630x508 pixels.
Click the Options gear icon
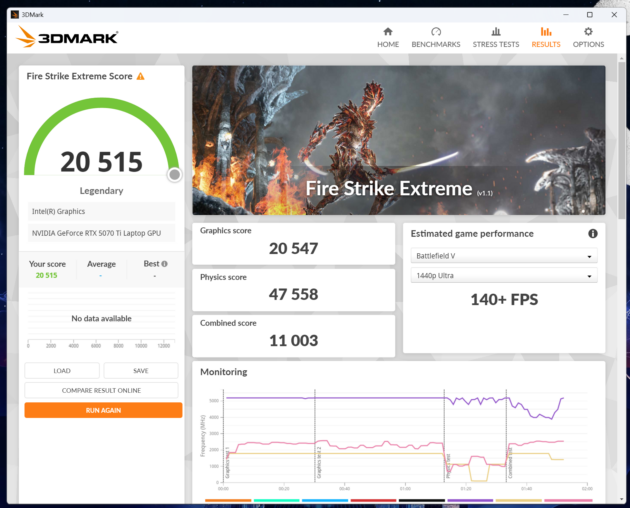tap(588, 31)
